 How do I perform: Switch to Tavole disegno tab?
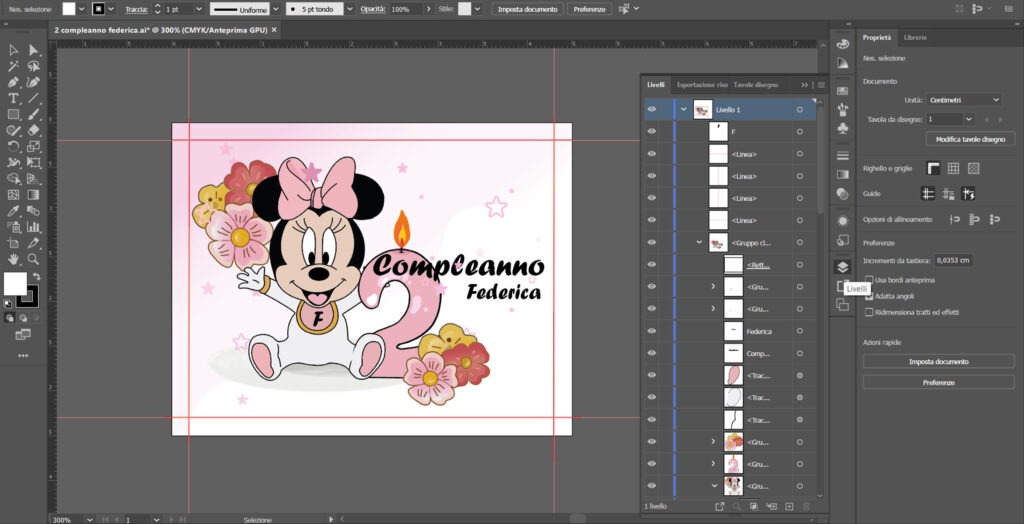pyautogui.click(x=756, y=85)
